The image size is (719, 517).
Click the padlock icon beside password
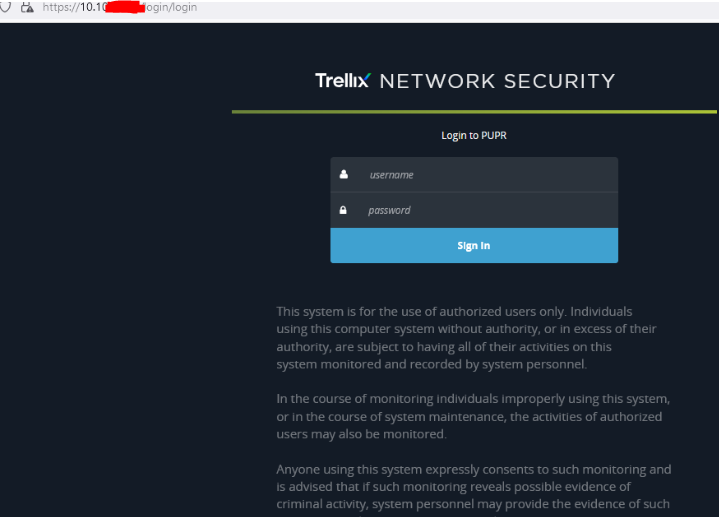click(x=344, y=210)
